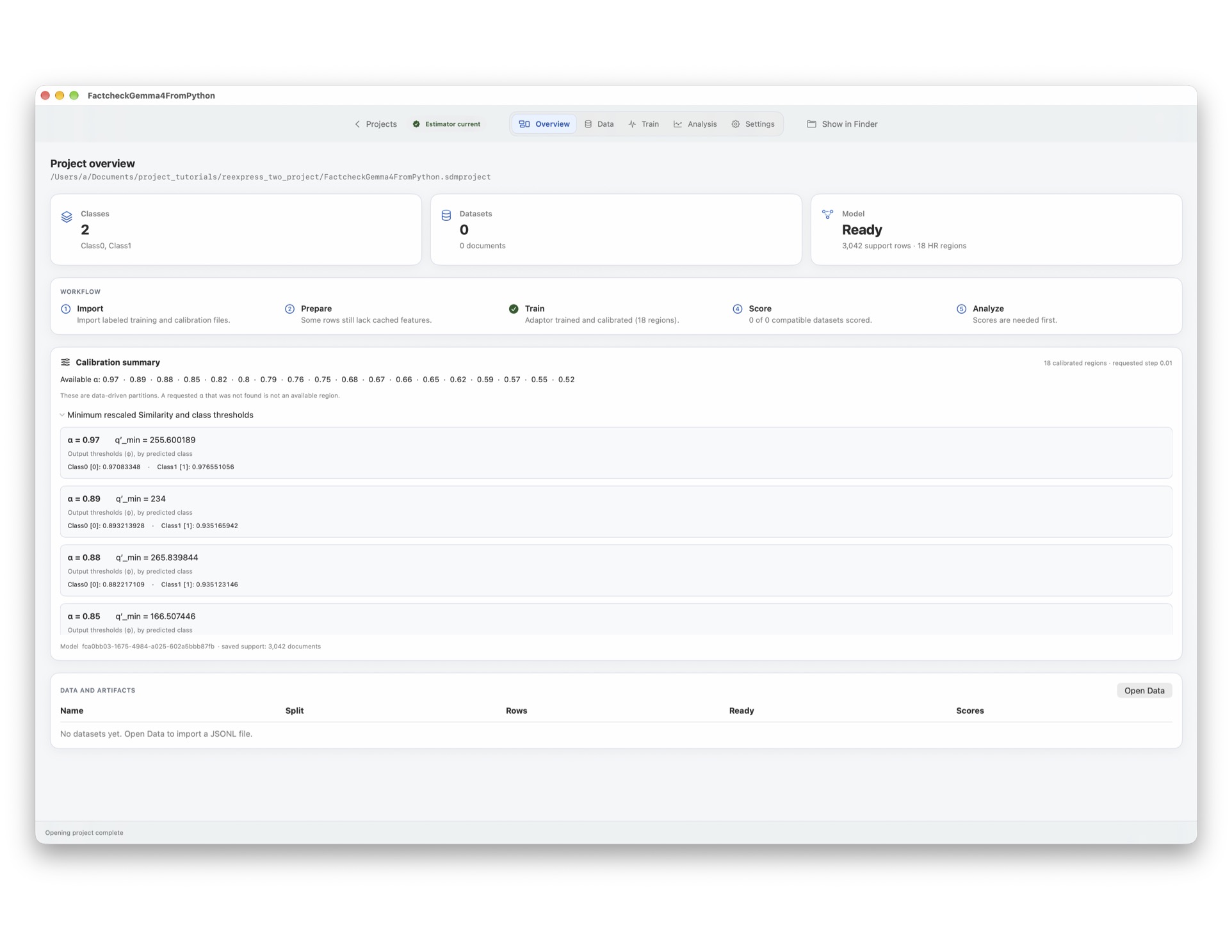Click the α = 0.85 region row
This screenshot has width=1232, height=952.
[x=616, y=620]
